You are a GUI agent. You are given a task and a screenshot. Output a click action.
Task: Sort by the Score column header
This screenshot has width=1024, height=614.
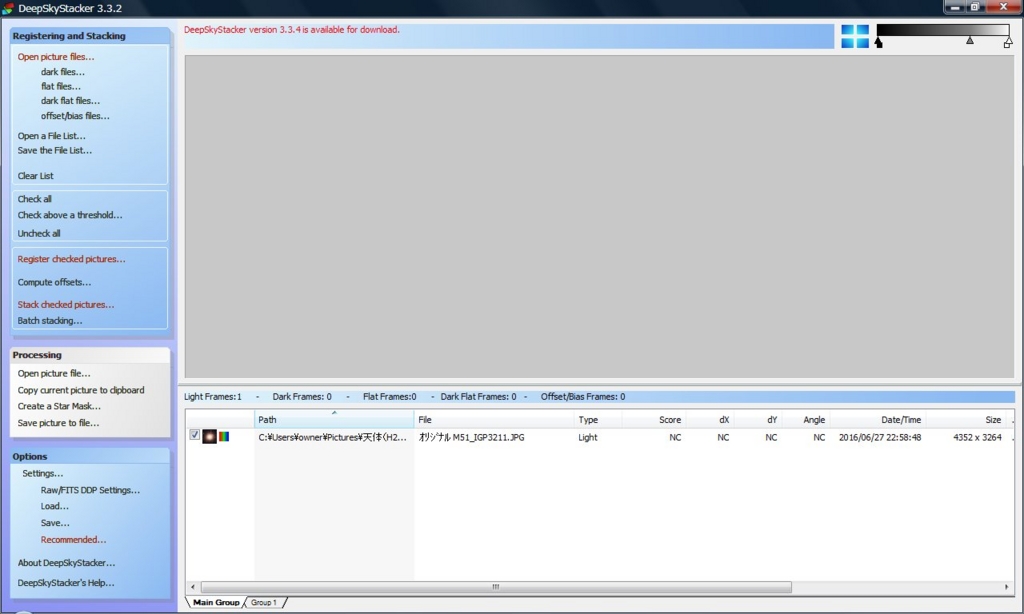(654, 419)
